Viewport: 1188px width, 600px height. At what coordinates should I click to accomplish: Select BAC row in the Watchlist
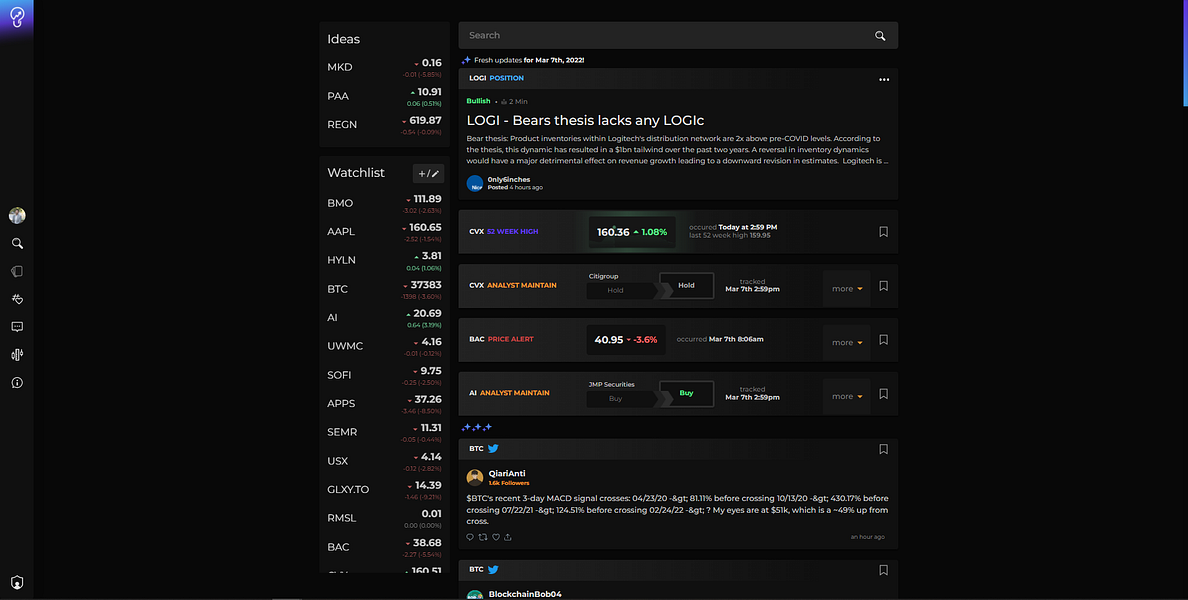coord(384,547)
